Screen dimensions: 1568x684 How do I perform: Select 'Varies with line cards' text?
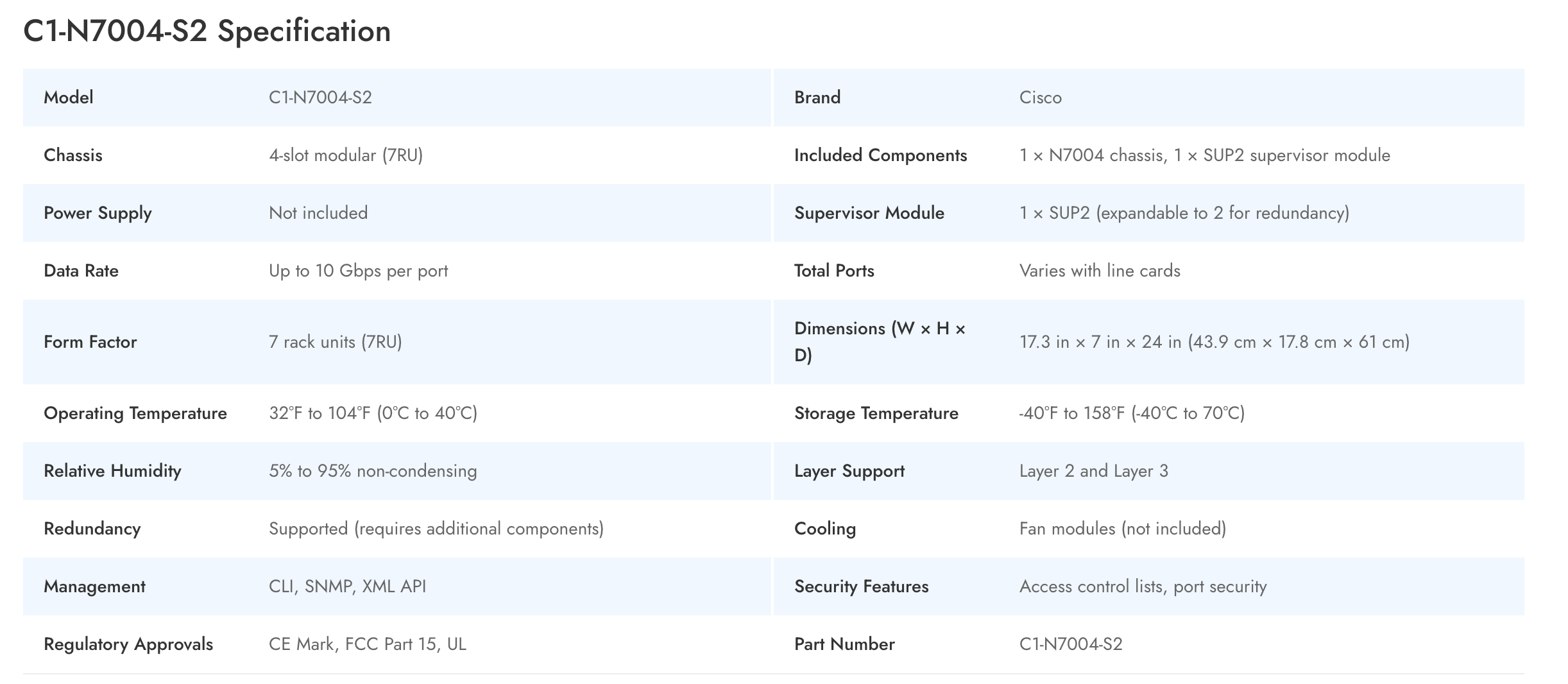[1100, 271]
